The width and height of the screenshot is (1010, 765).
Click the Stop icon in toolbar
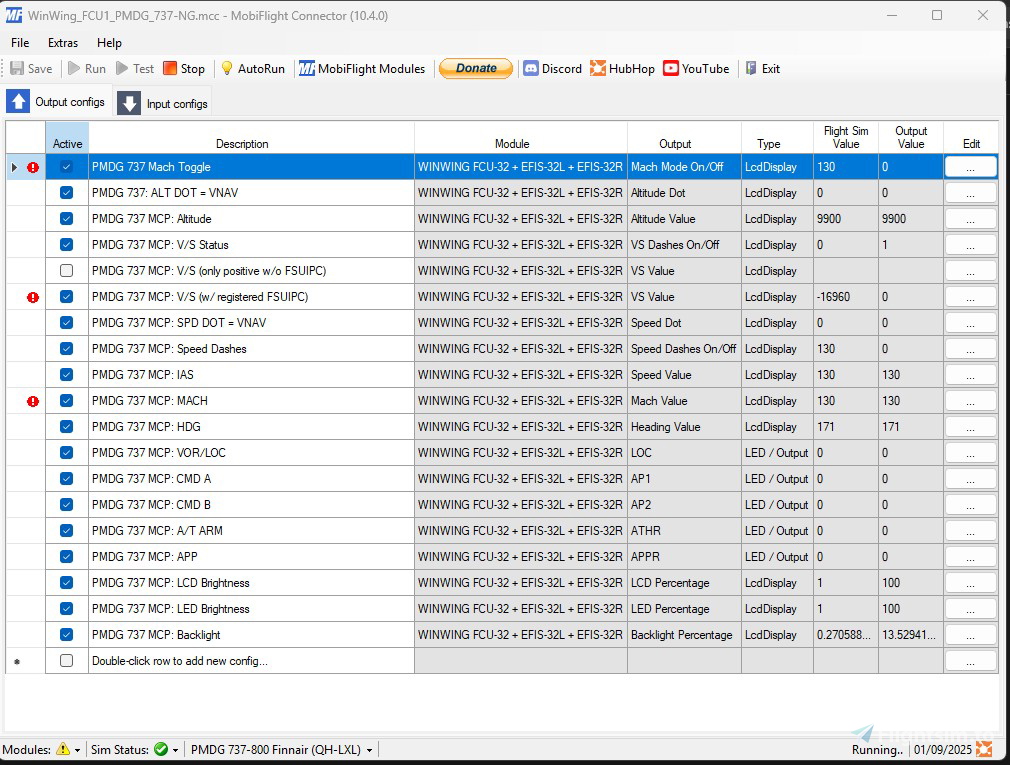pyautogui.click(x=170, y=69)
